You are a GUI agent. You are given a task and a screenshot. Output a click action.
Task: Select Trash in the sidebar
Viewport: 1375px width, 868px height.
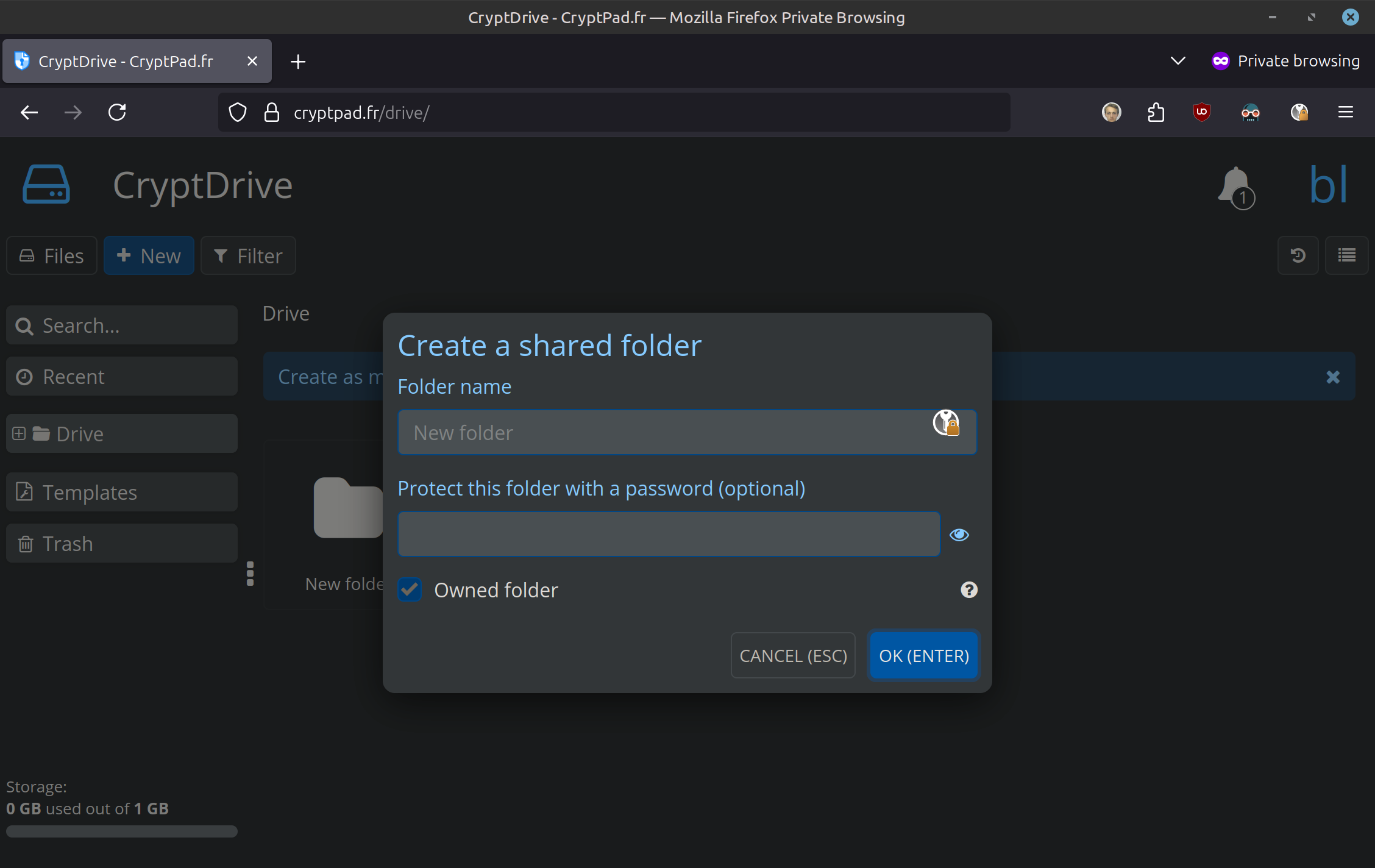coord(122,543)
